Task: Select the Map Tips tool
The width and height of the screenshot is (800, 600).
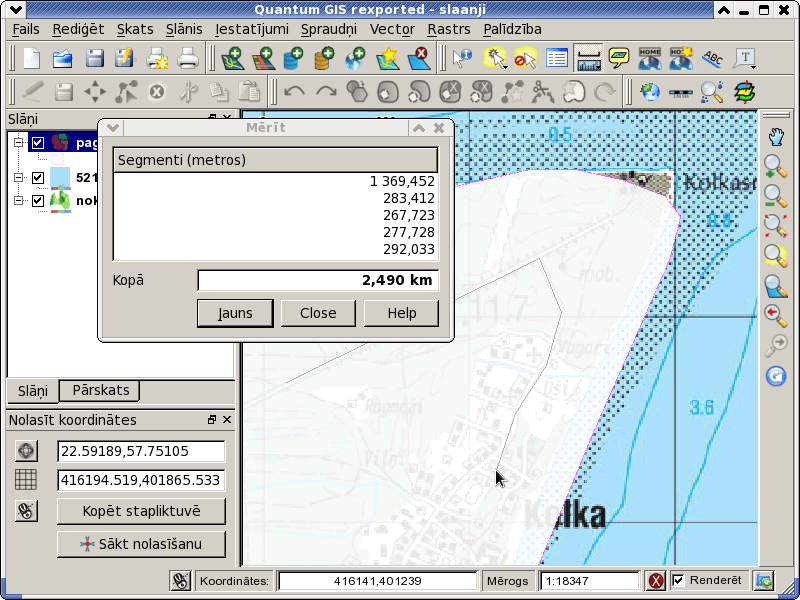Action: 619,58
